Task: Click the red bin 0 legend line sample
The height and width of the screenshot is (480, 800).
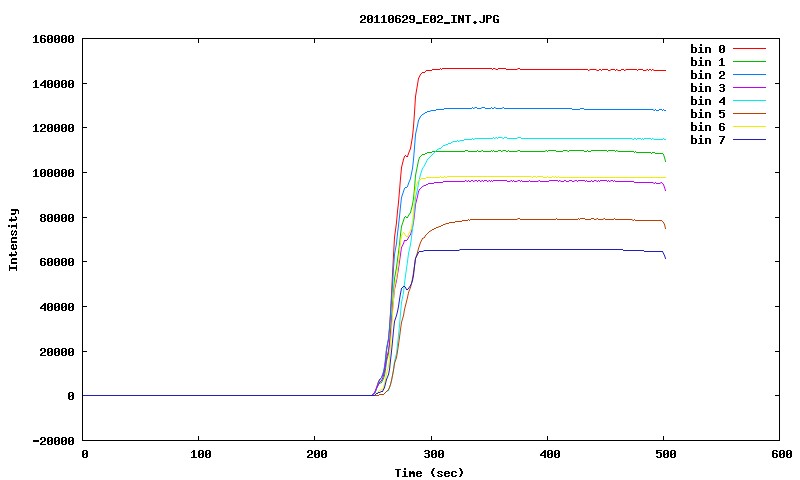Action: pyautogui.click(x=749, y=48)
